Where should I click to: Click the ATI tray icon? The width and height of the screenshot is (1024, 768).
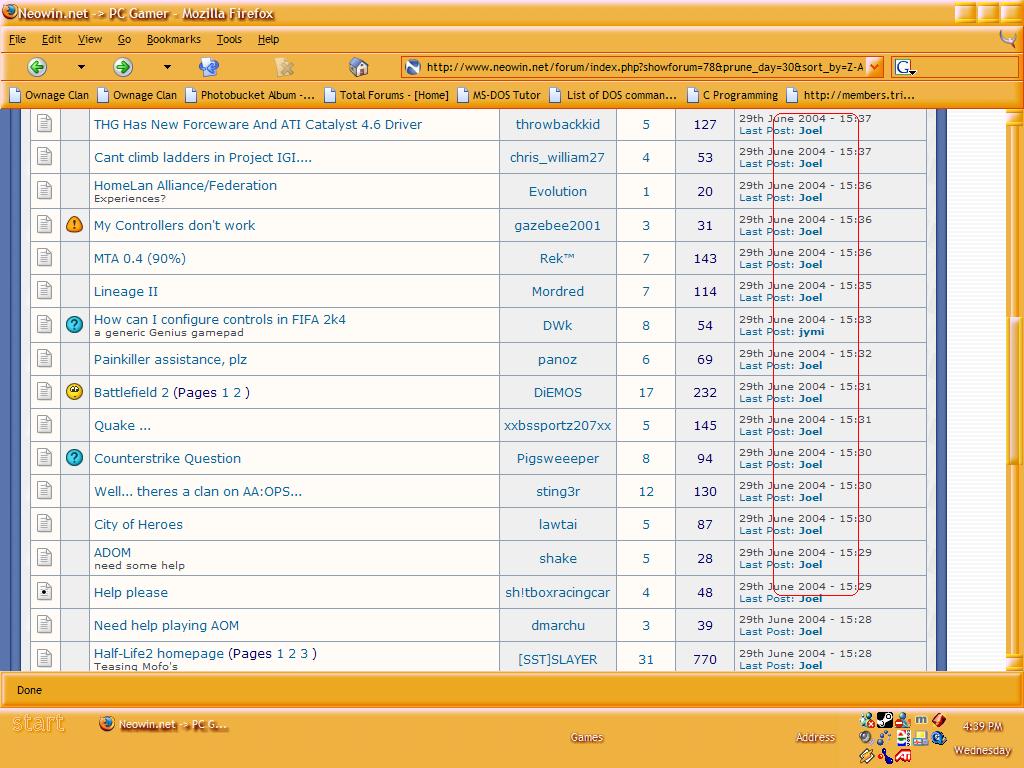[x=903, y=756]
